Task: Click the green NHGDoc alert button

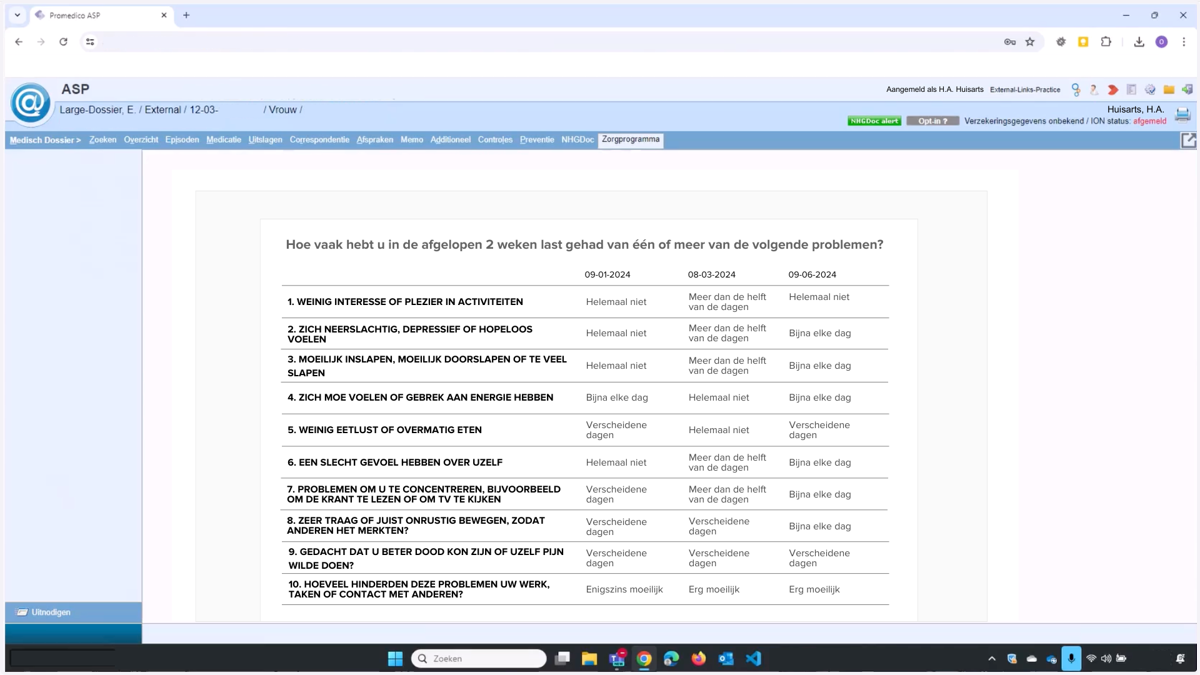Action: [x=874, y=121]
